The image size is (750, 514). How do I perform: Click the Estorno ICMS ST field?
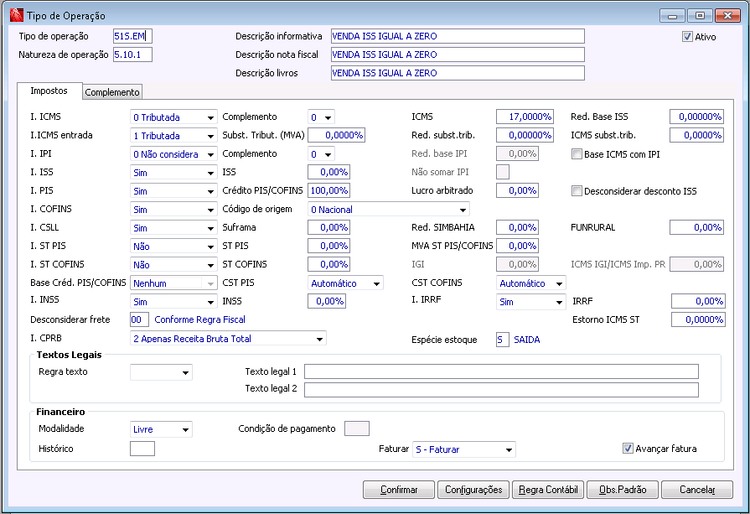[698, 319]
